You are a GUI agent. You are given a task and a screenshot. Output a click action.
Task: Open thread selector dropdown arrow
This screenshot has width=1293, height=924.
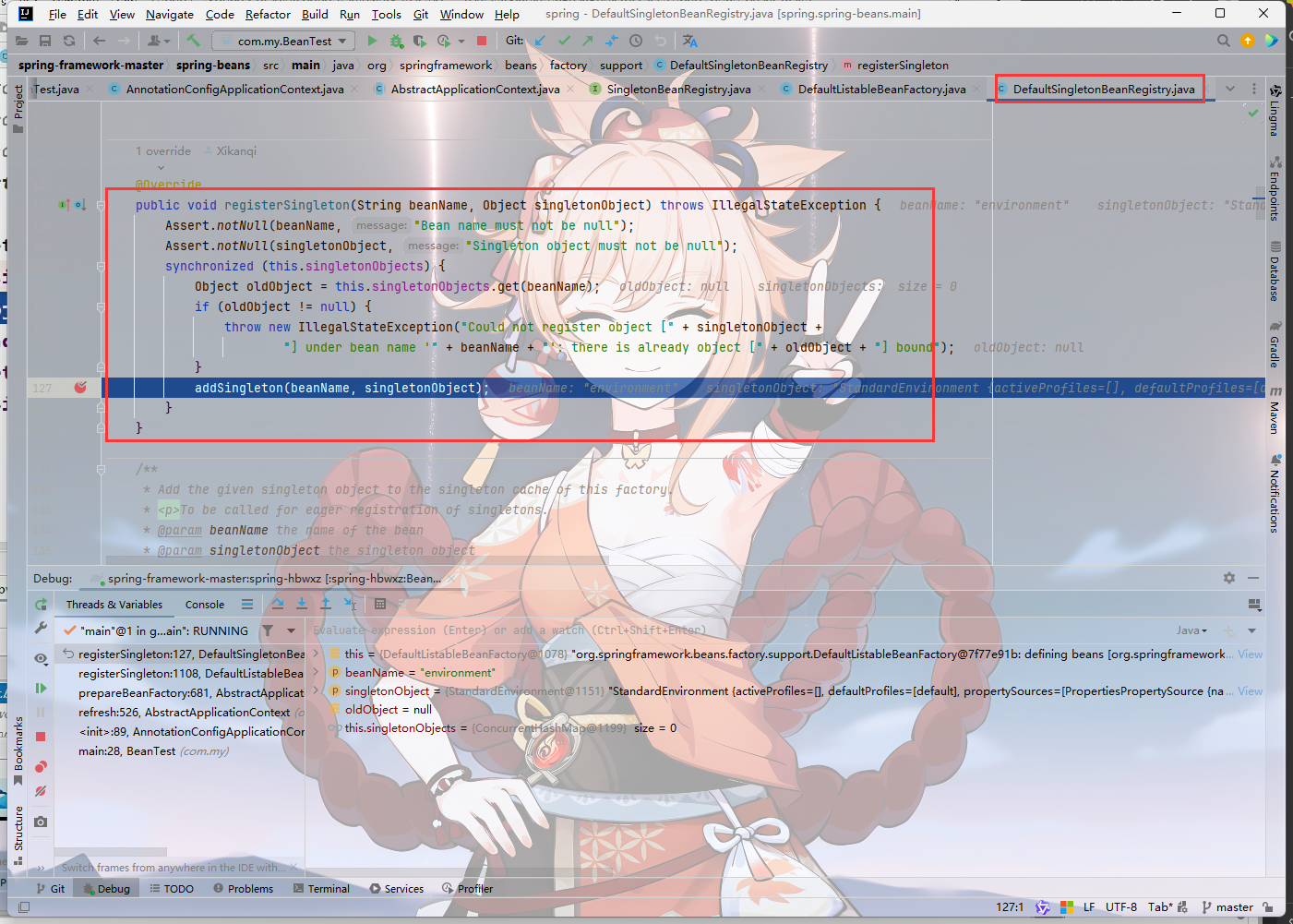click(291, 630)
